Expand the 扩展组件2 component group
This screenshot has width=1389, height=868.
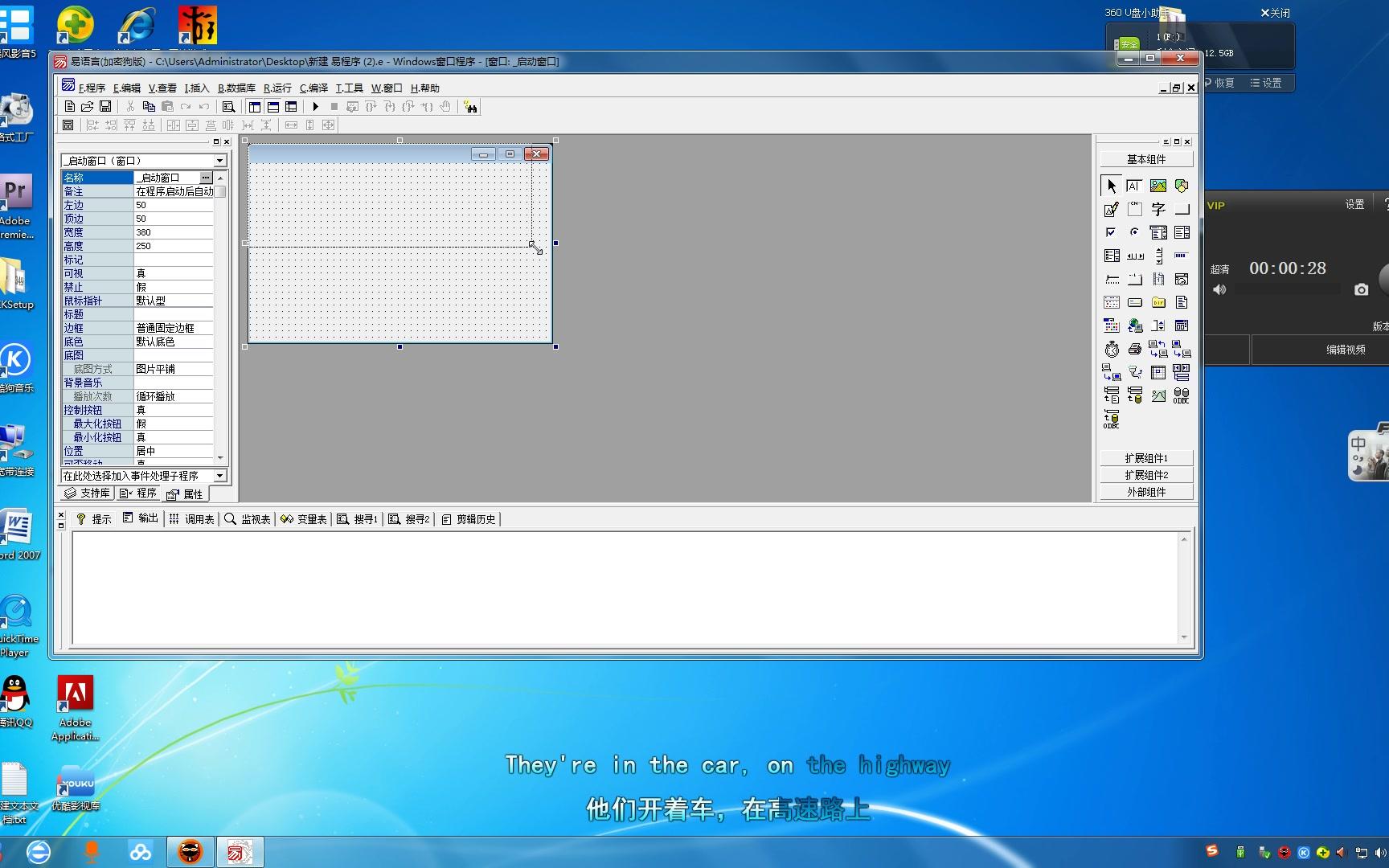coord(1146,475)
